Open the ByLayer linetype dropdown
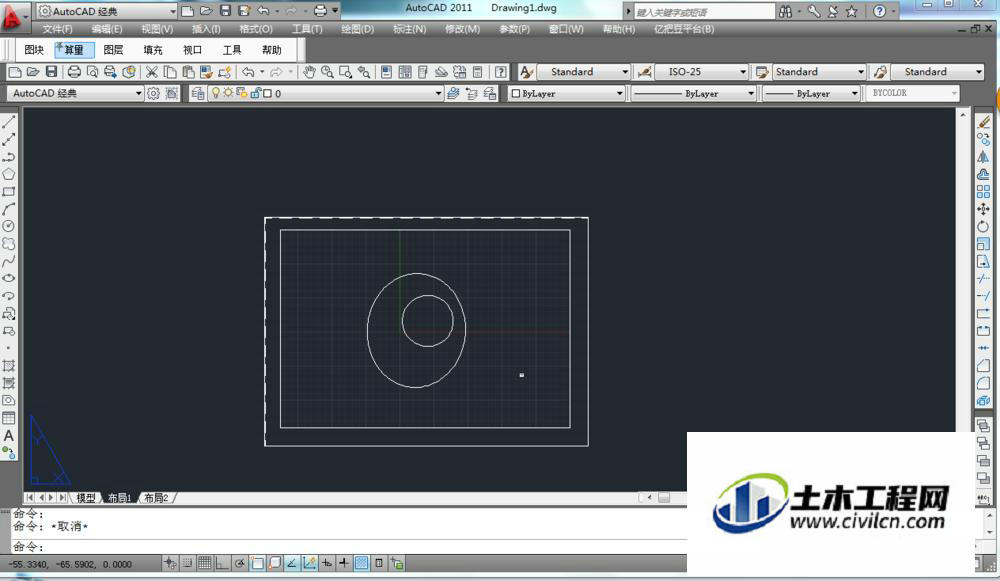 click(x=694, y=94)
